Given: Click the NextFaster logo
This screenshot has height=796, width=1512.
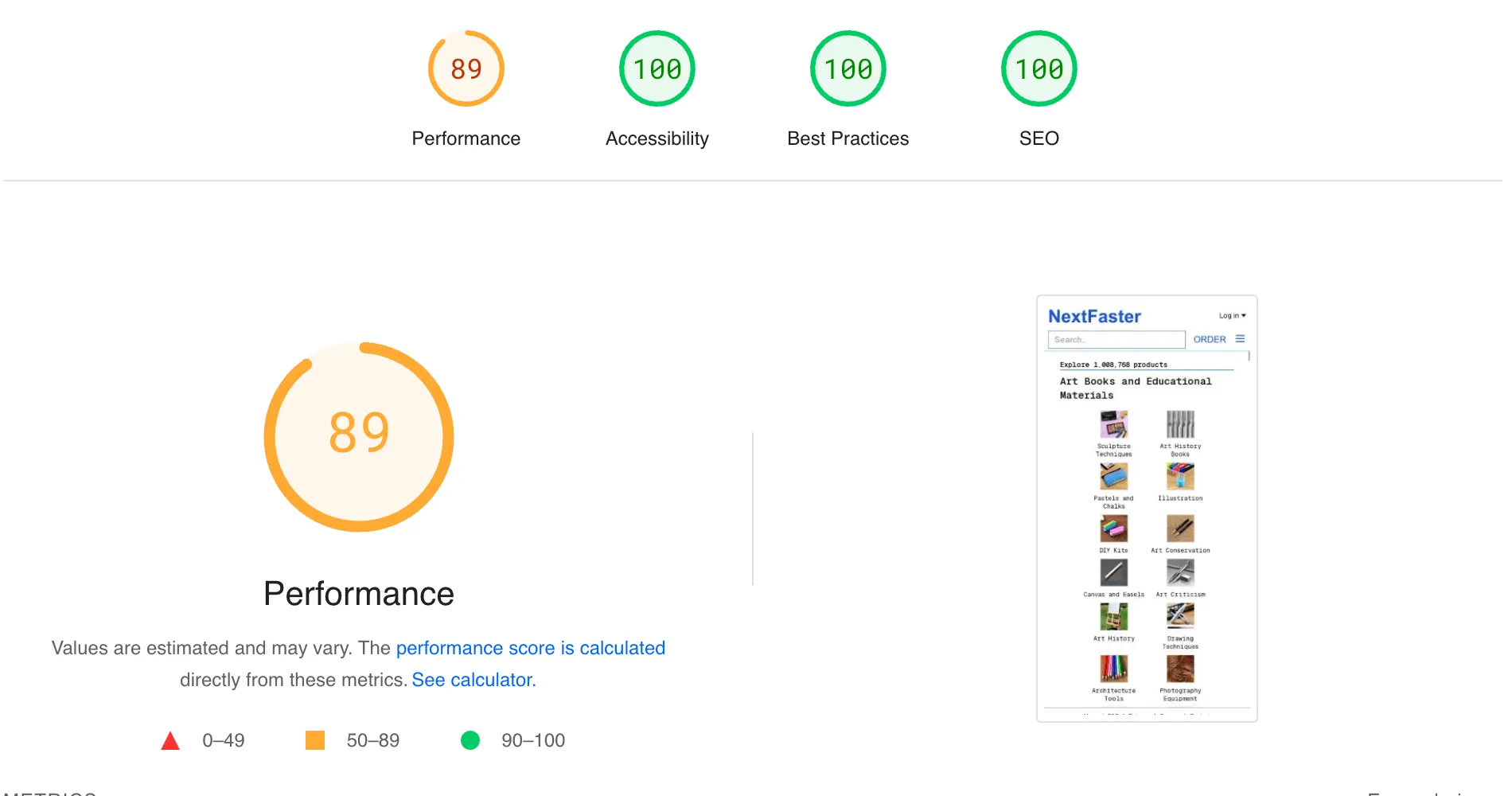Looking at the screenshot, I should coord(1093,316).
